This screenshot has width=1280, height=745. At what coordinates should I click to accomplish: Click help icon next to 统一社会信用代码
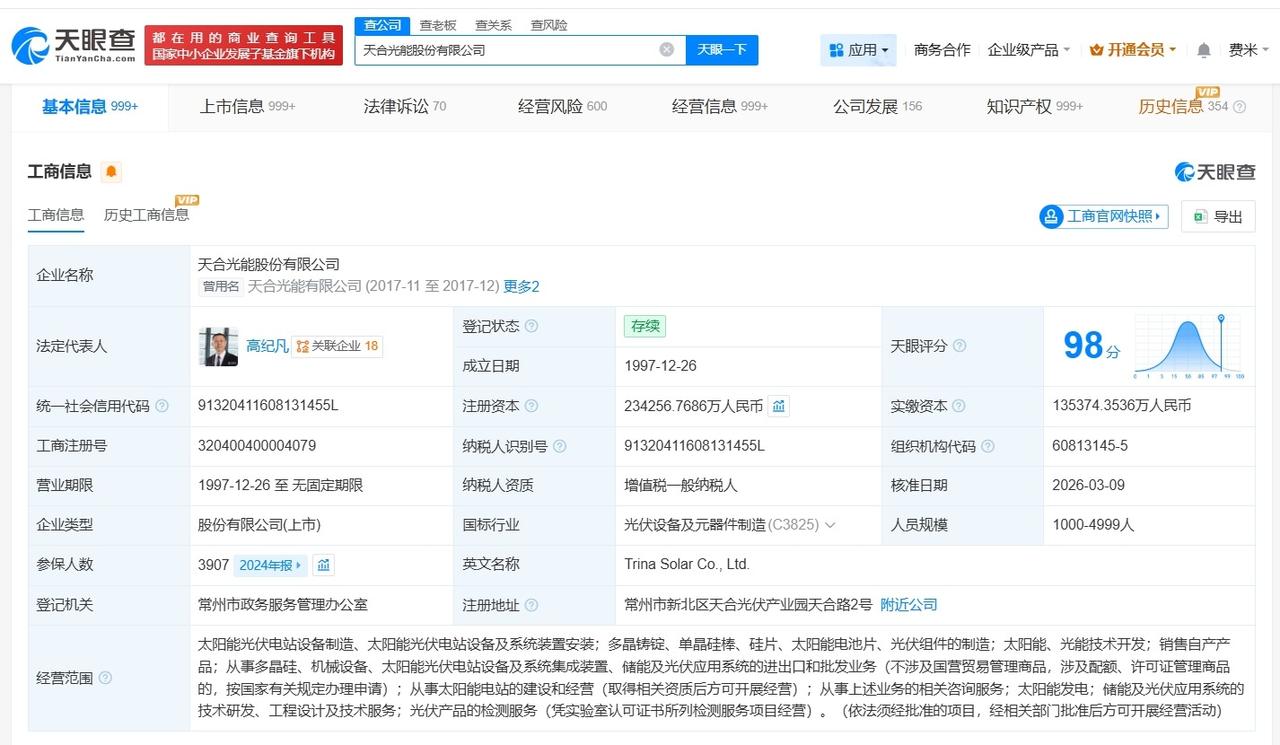point(162,406)
